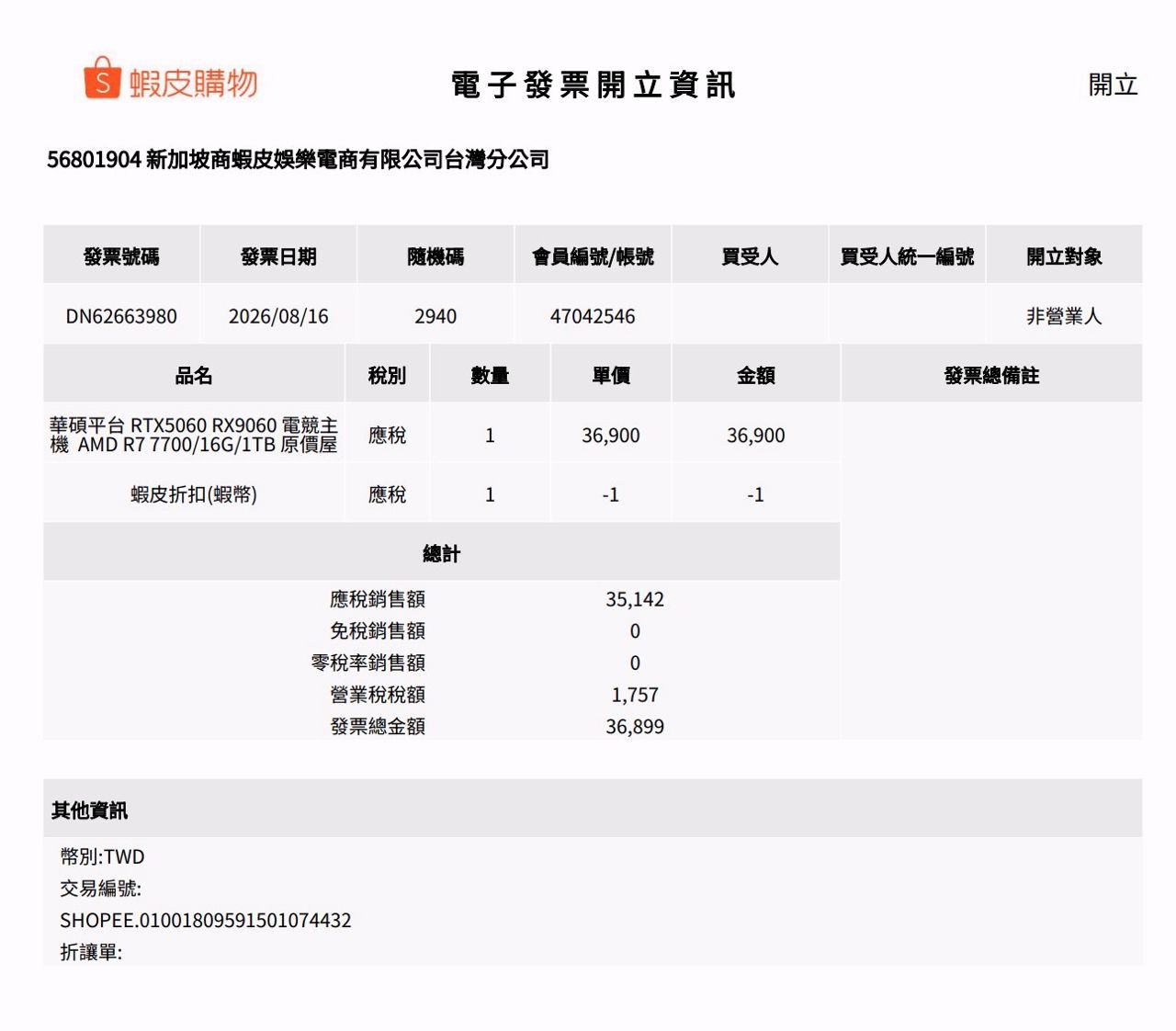Click the quantity 1 in the 蝦皮折扣 row
Screen dimensions: 1176x1031
490,494
